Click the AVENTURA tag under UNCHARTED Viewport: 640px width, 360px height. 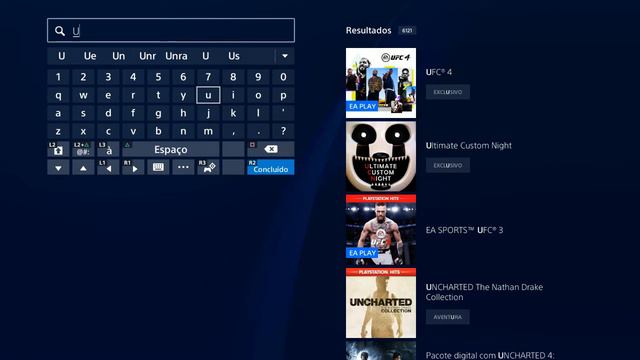[448, 317]
